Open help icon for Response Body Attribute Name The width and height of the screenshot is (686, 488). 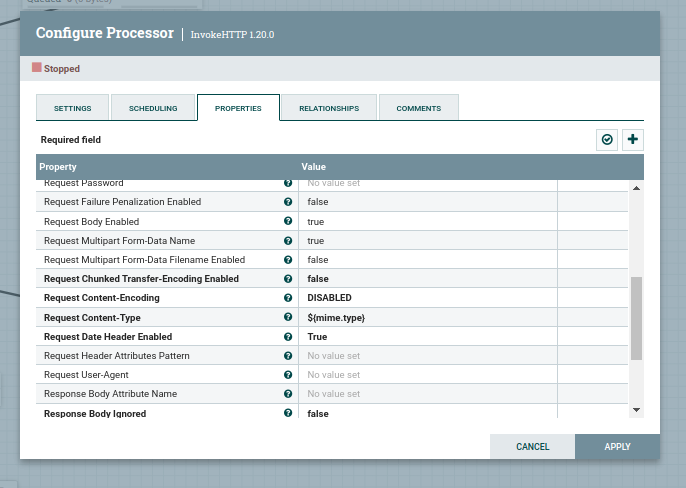(288, 393)
